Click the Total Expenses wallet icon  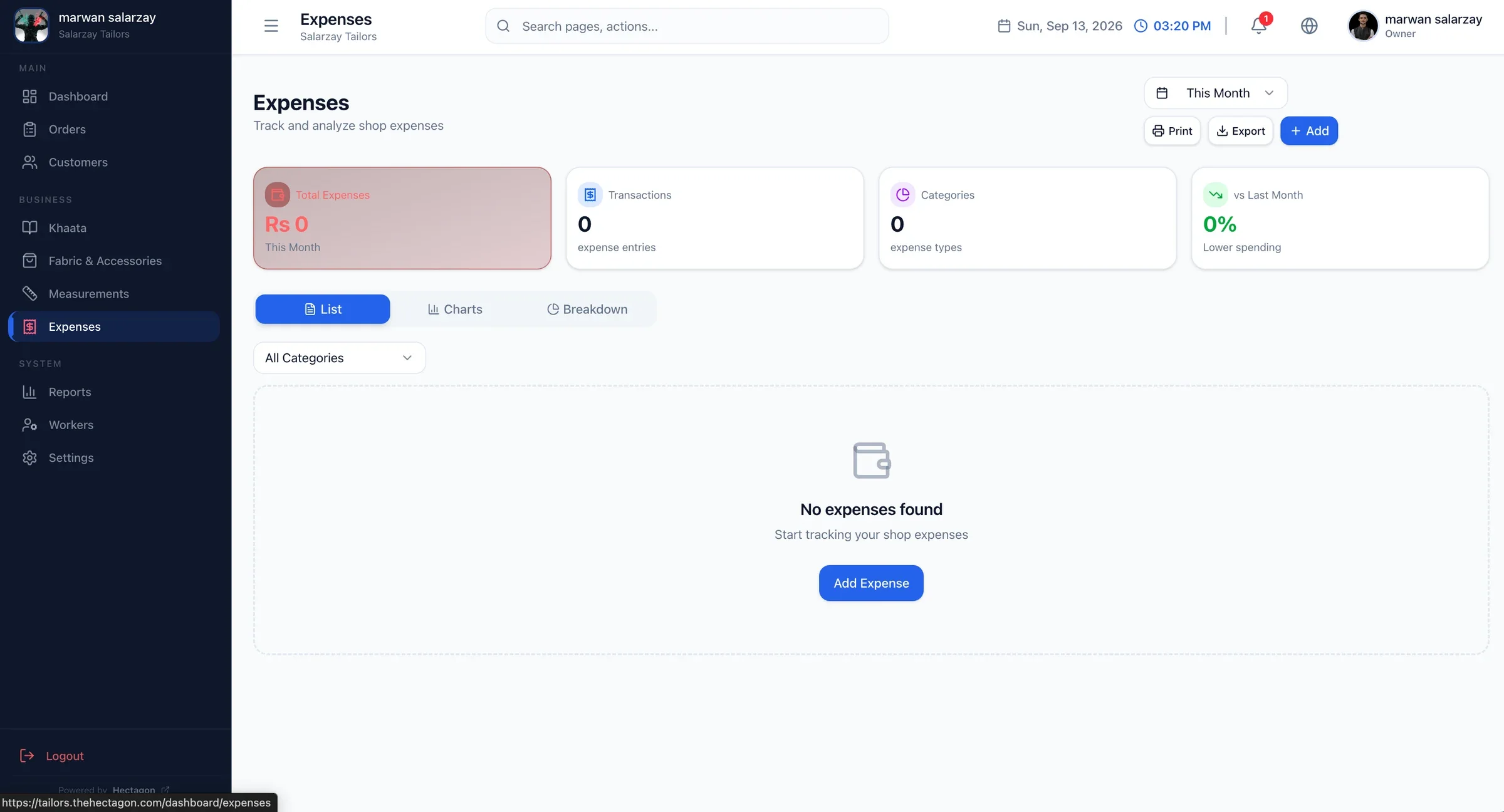coord(278,195)
